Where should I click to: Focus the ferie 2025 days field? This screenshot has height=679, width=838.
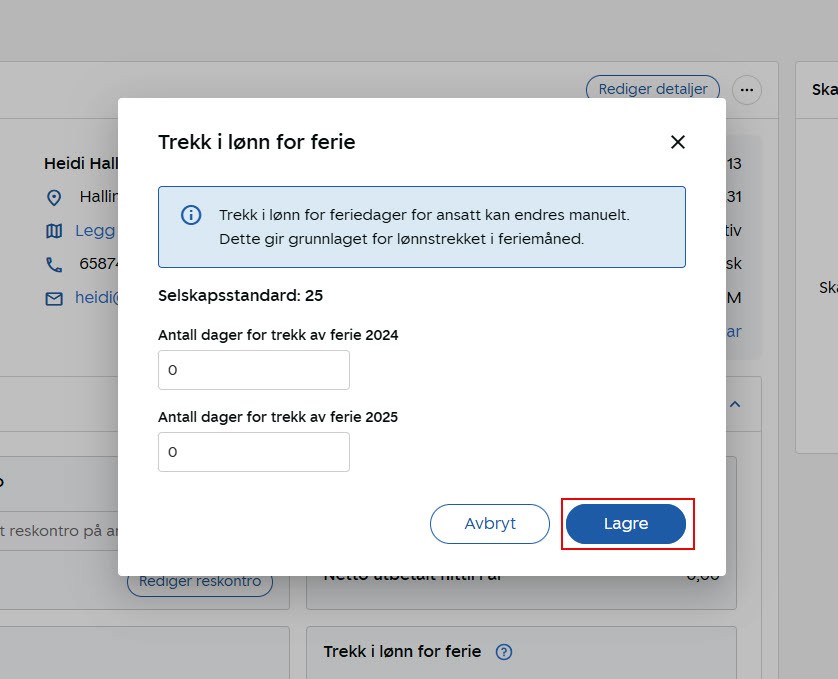click(254, 452)
